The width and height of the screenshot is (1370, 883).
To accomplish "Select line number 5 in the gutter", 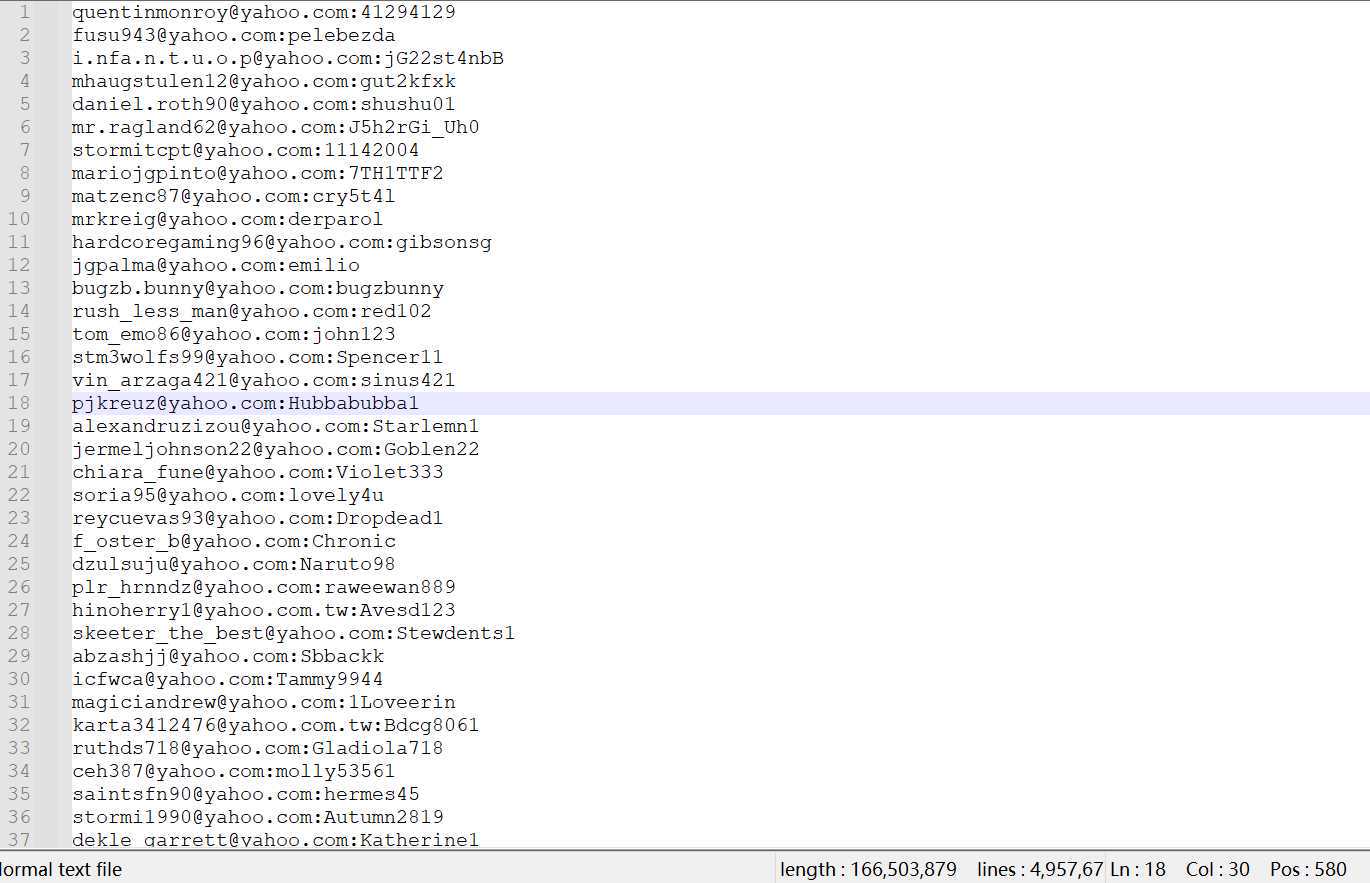I will (x=24, y=104).
